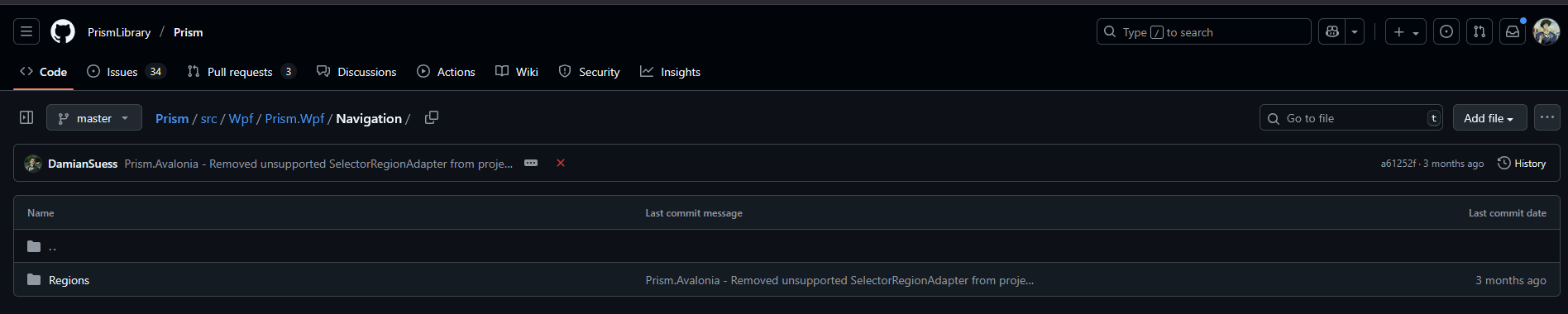Open the hamburger navigation menu

[x=26, y=32]
